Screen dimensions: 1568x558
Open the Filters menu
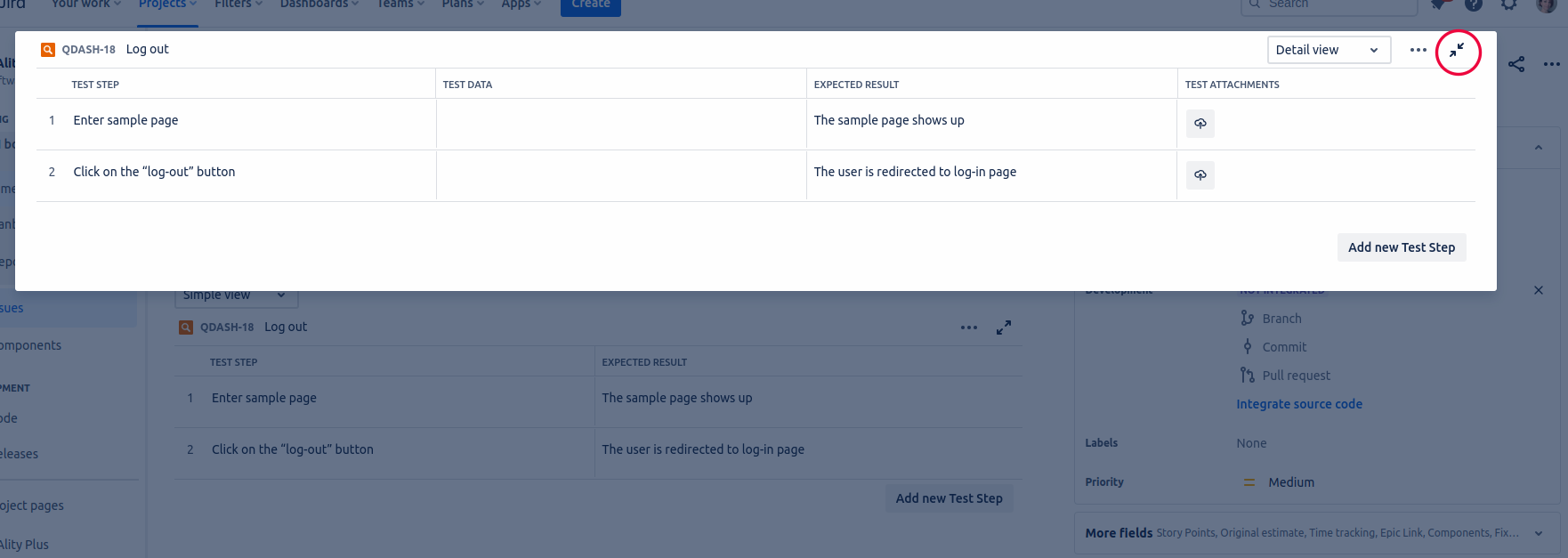[x=238, y=4]
